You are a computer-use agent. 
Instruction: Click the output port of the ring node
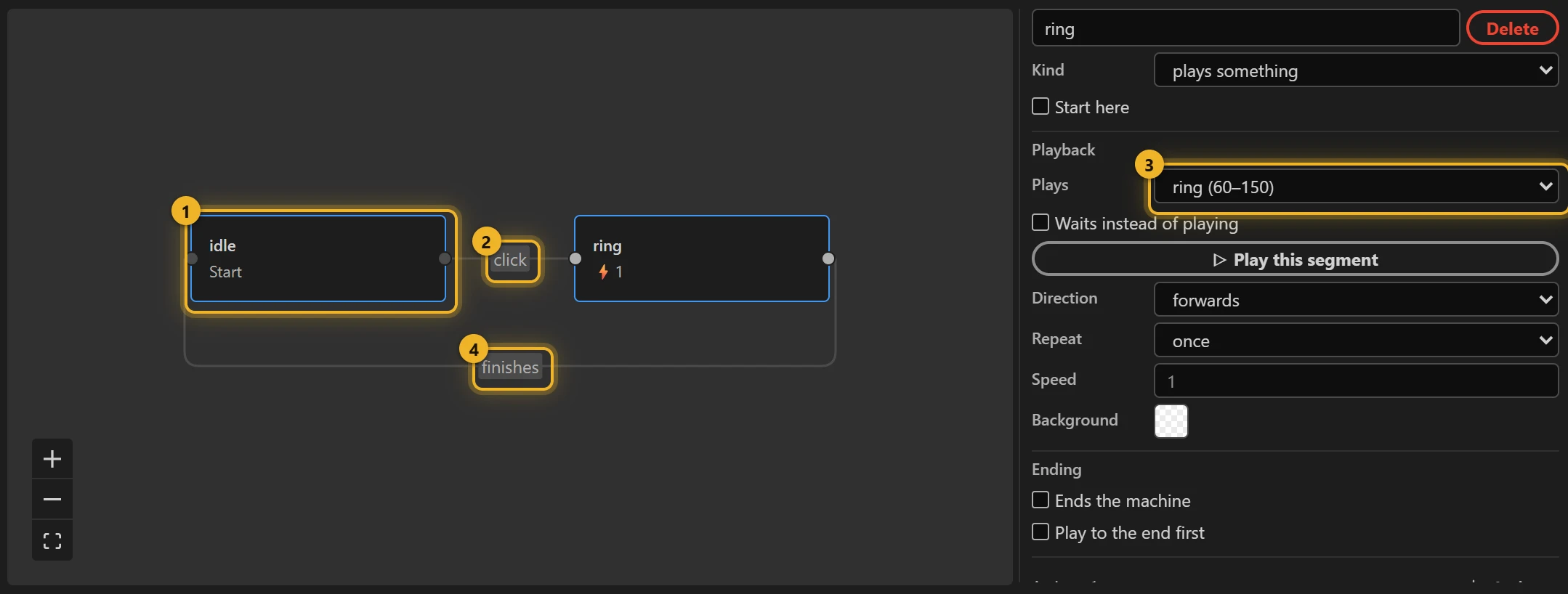pos(828,259)
